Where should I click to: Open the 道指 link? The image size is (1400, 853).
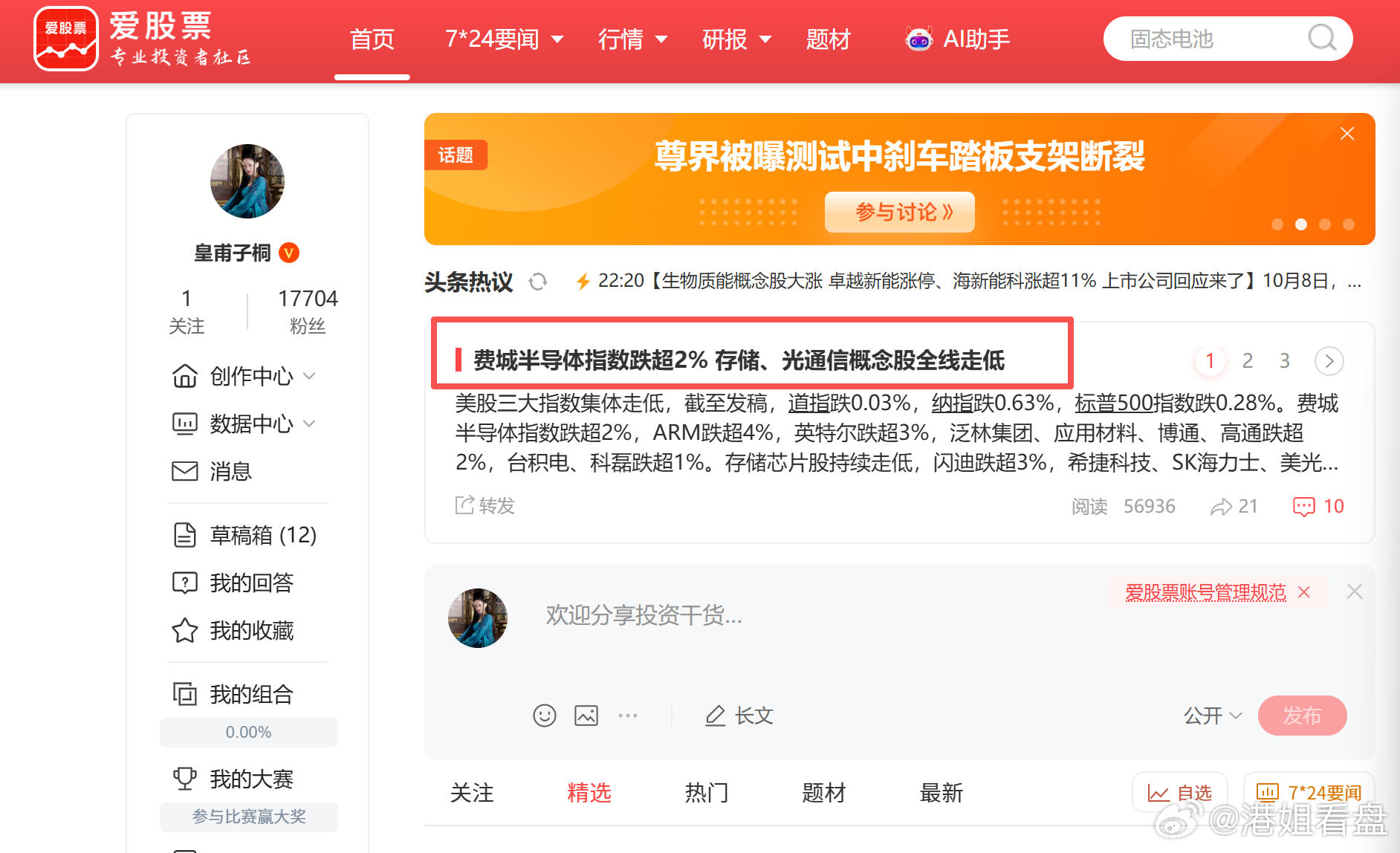coord(808,403)
